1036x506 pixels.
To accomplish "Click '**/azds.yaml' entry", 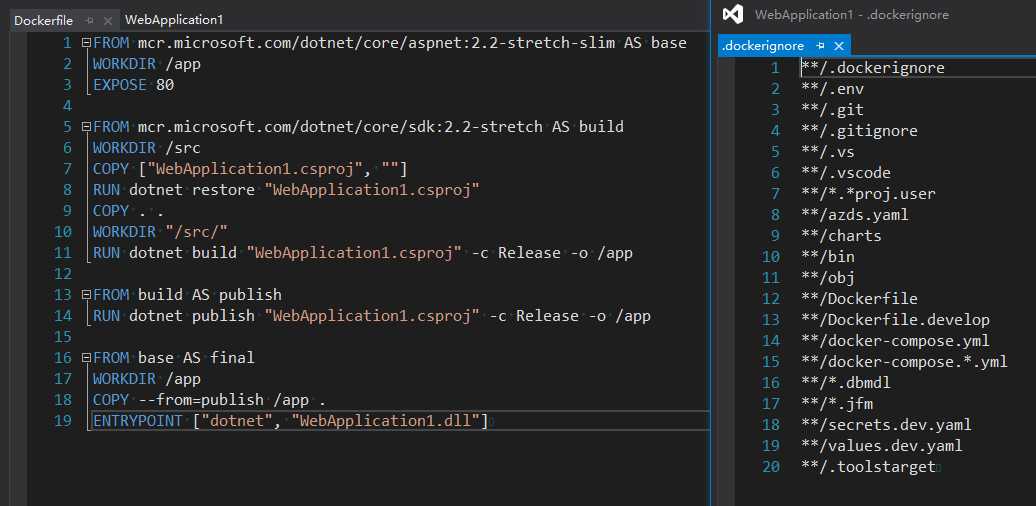I will 854,215.
